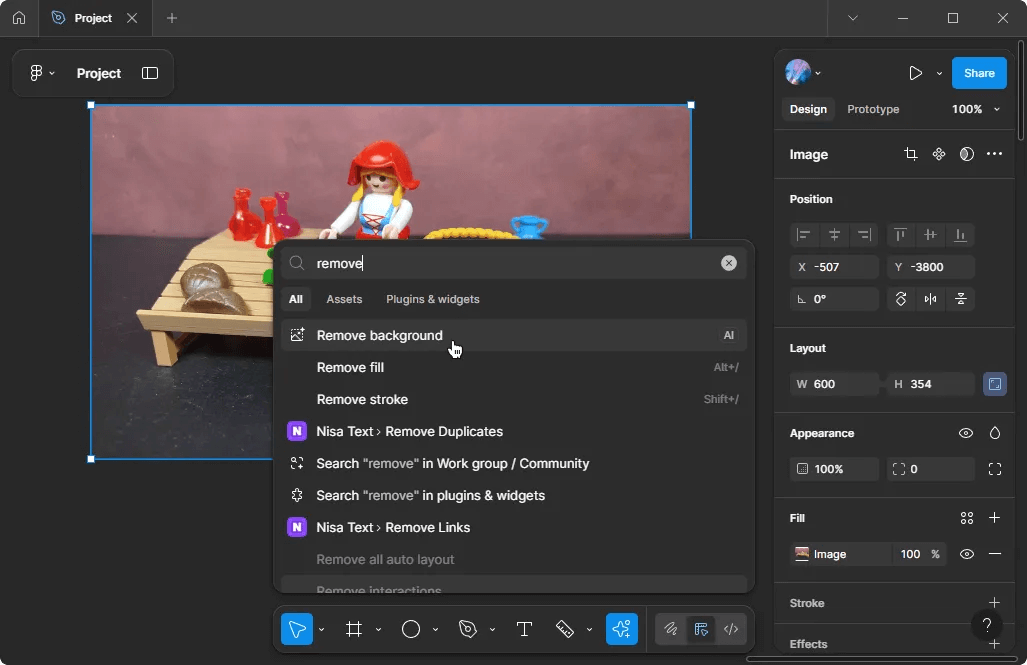Viewport: 1027px width, 665px height.
Task: Select the Pen tool
Action: (x=468, y=629)
